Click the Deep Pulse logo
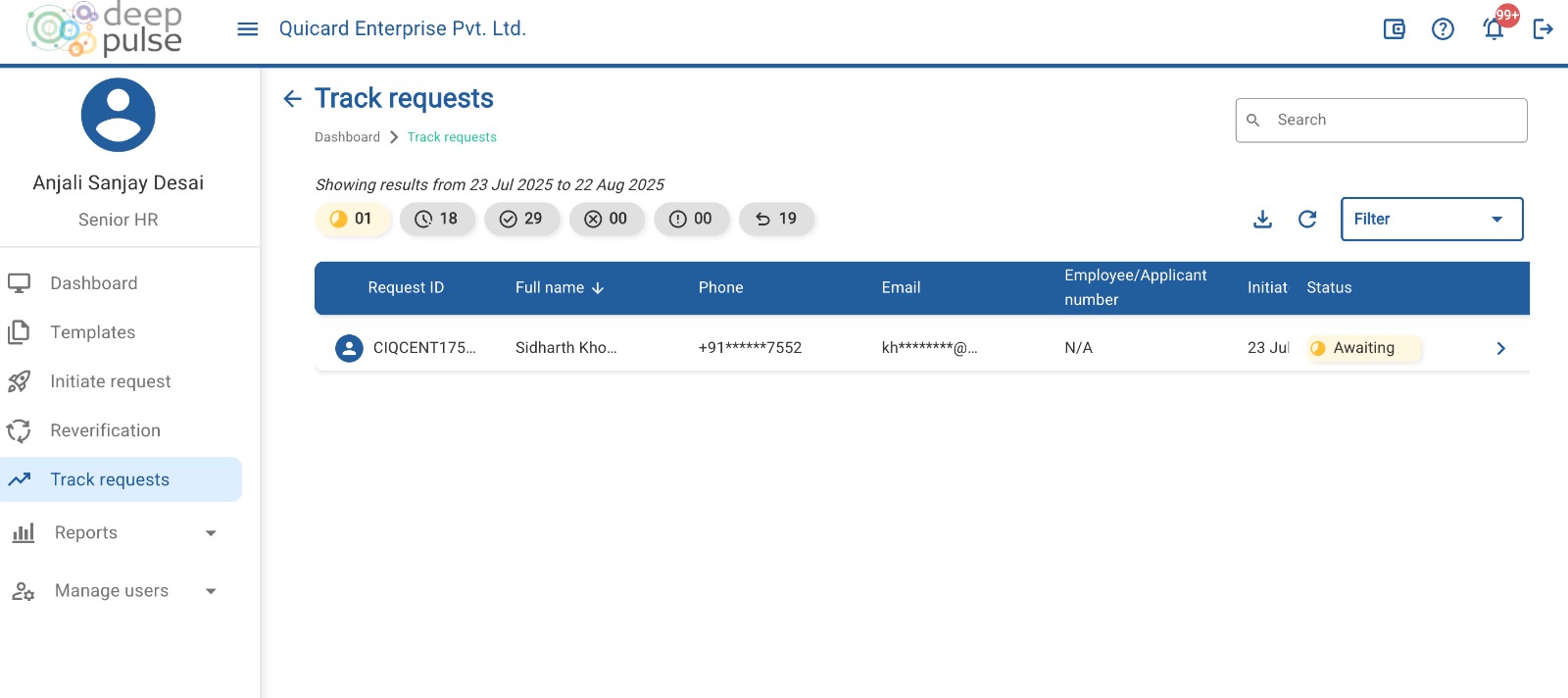 tap(105, 29)
